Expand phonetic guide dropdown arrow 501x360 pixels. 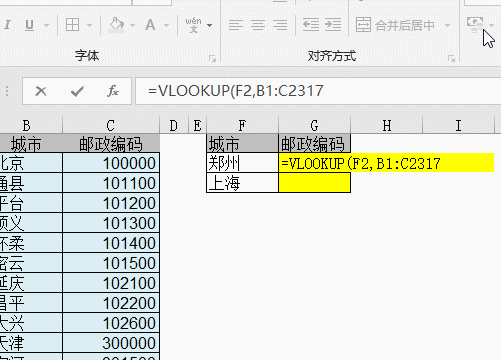tap(210, 25)
